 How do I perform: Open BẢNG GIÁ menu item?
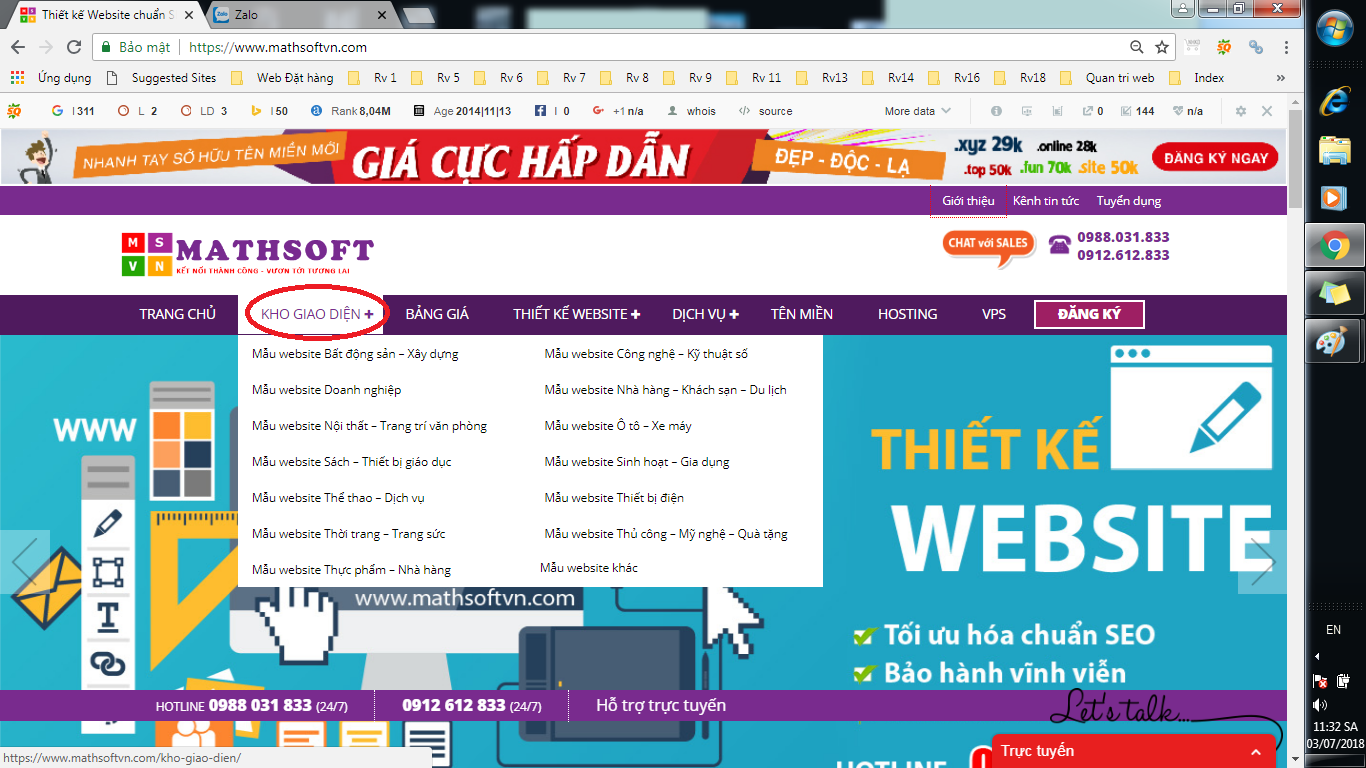click(437, 314)
